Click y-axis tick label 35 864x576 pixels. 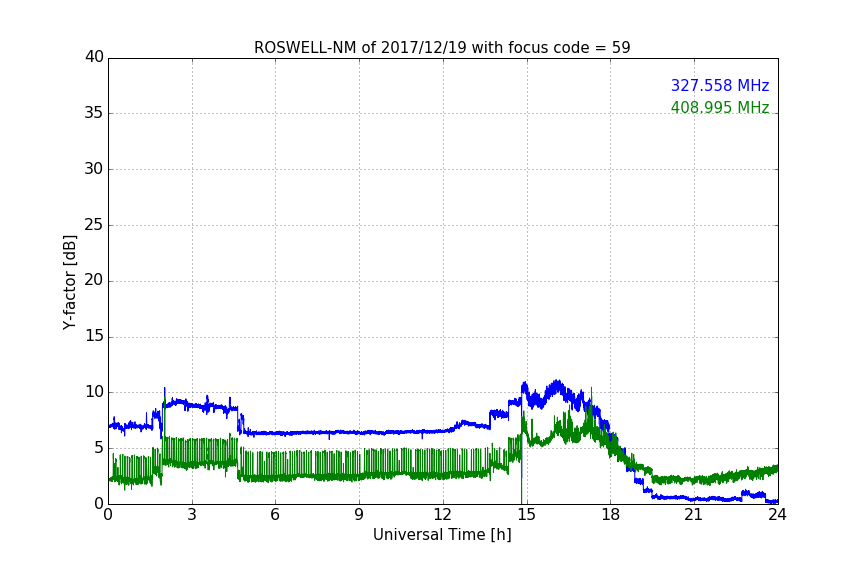(x=94, y=113)
